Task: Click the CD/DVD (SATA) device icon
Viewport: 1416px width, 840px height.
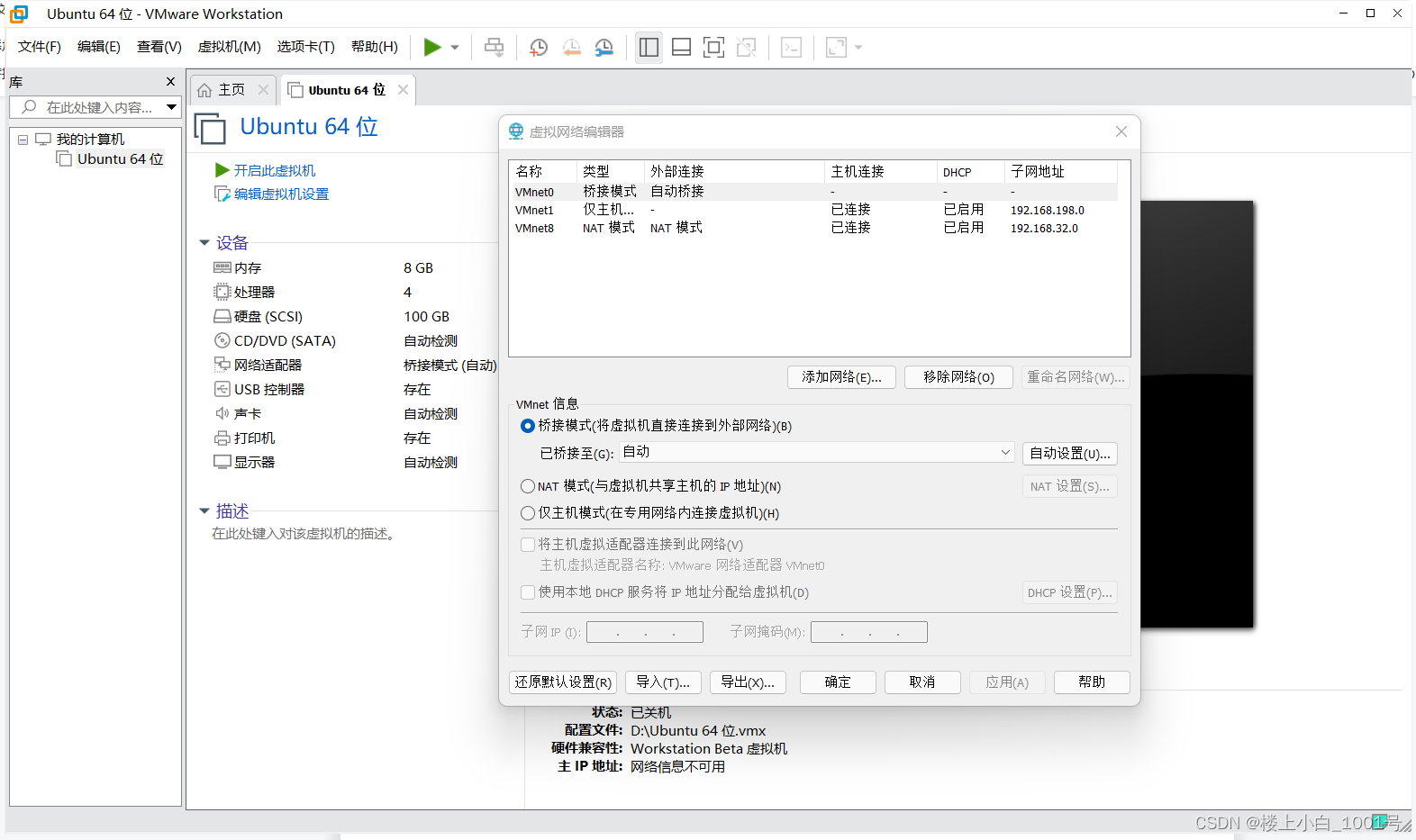Action: (222, 340)
